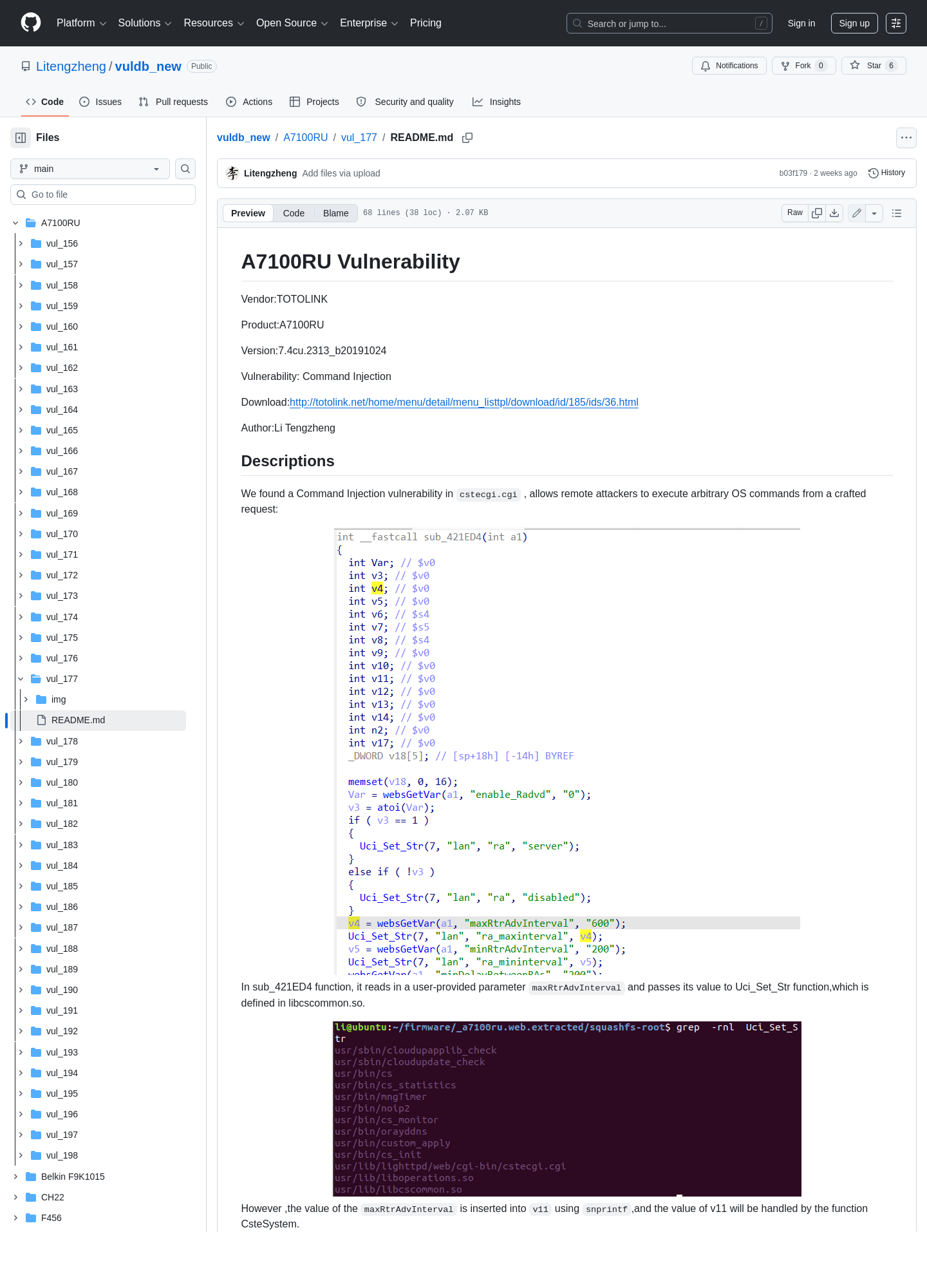Screen dimensions: 927x1288
Task: Open the GitHub homepage logo
Action: point(31,23)
